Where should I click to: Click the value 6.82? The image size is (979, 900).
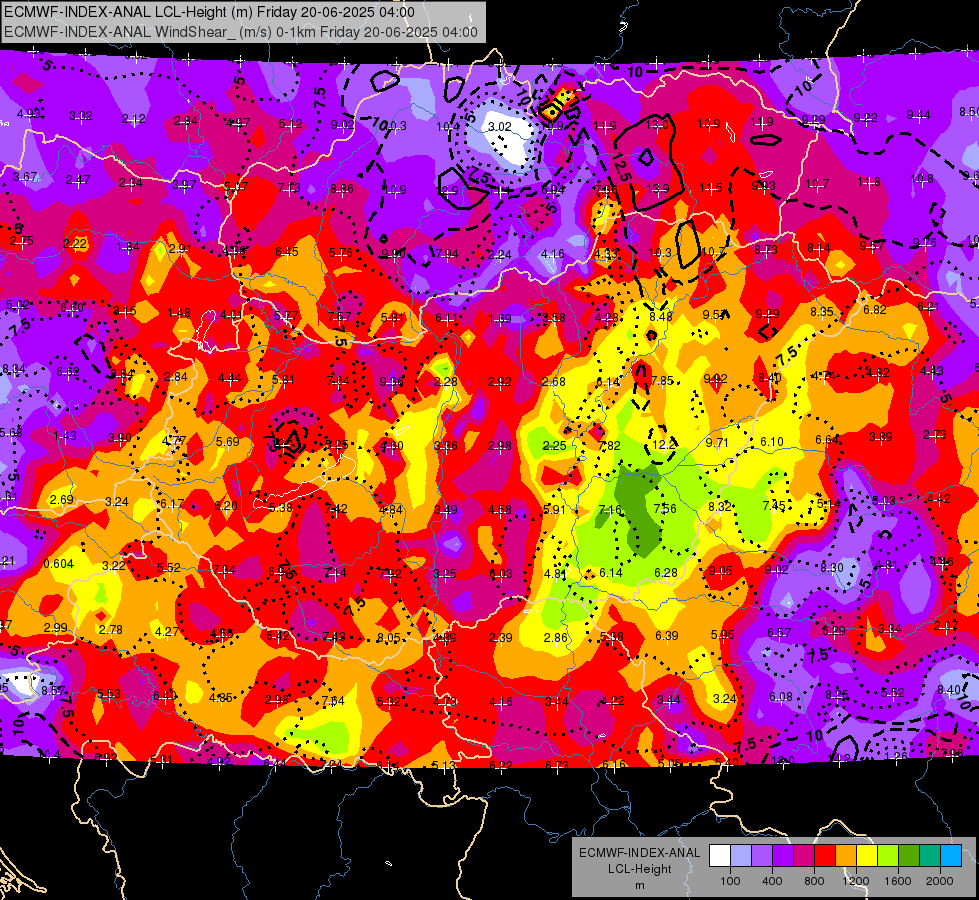[875, 310]
